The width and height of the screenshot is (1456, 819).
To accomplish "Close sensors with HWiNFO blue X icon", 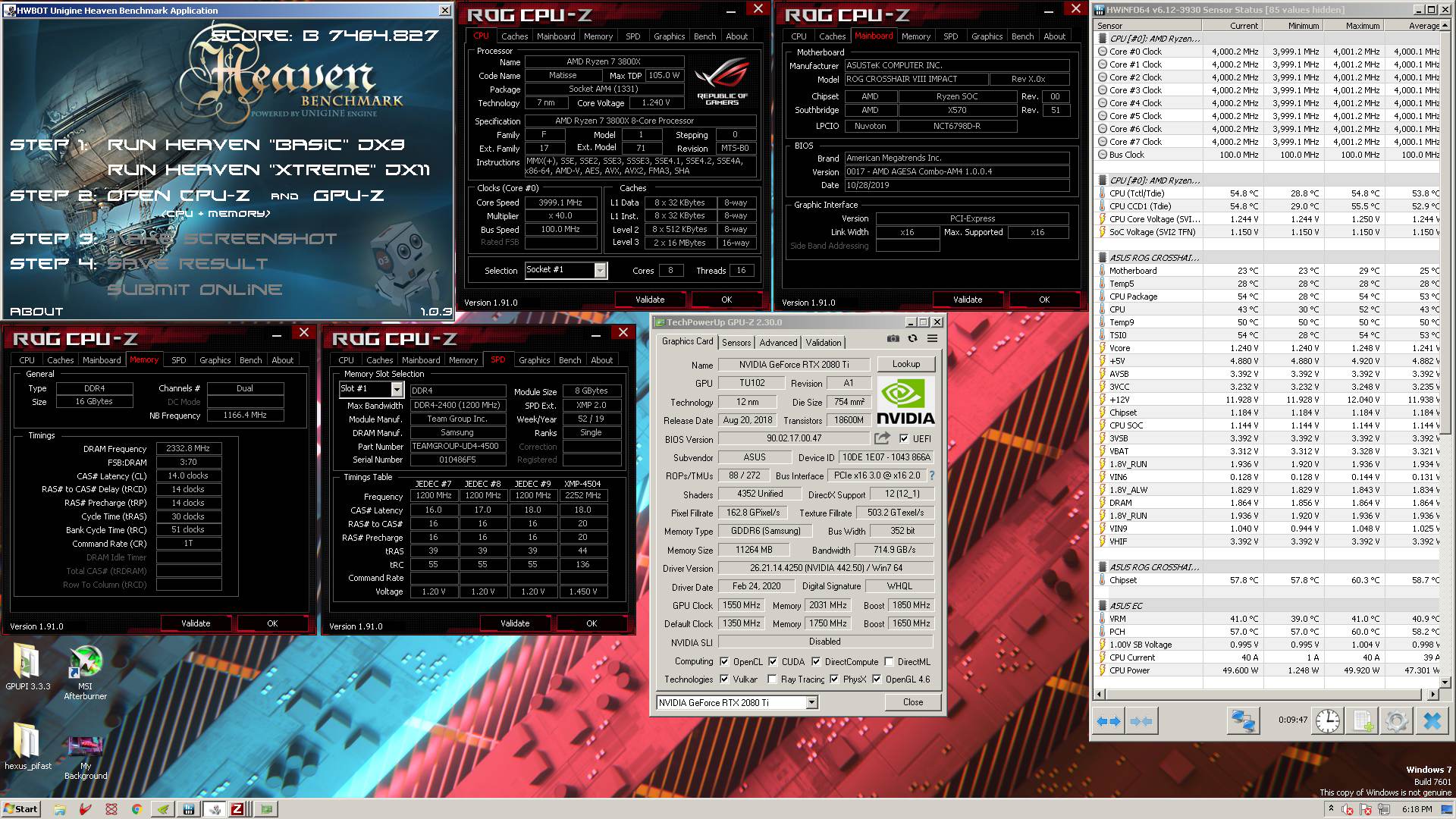I will (1432, 721).
